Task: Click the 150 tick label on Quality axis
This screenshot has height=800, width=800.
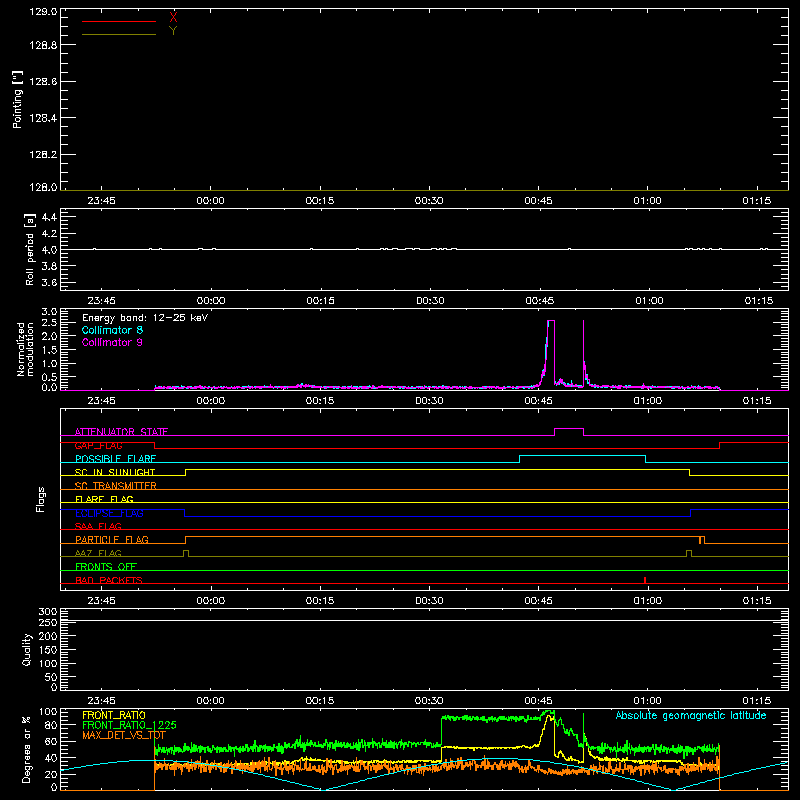Action: 48,650
